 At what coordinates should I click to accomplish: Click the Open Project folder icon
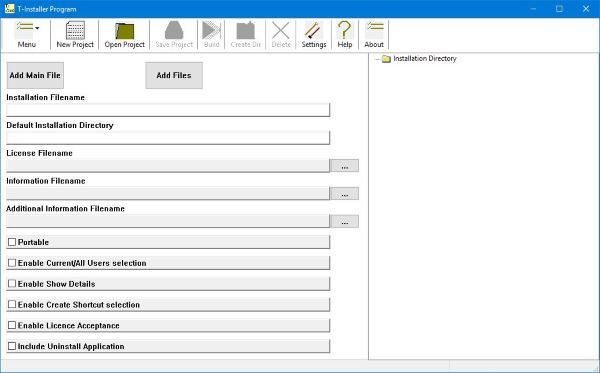click(124, 31)
